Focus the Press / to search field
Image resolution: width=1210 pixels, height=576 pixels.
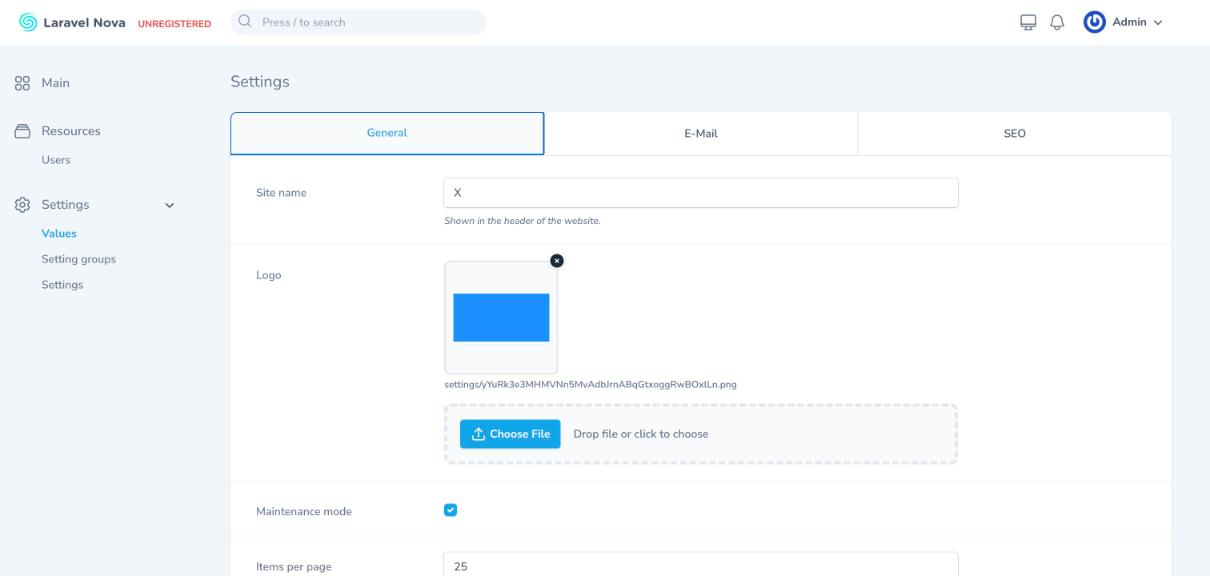coord(358,22)
